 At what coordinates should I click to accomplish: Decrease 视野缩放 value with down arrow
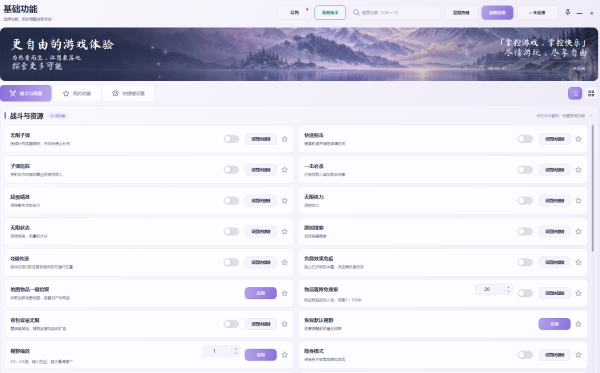coord(236,353)
